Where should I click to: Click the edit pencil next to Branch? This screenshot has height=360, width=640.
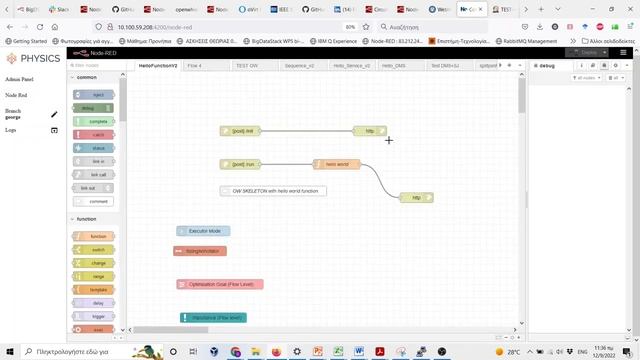pos(54,114)
